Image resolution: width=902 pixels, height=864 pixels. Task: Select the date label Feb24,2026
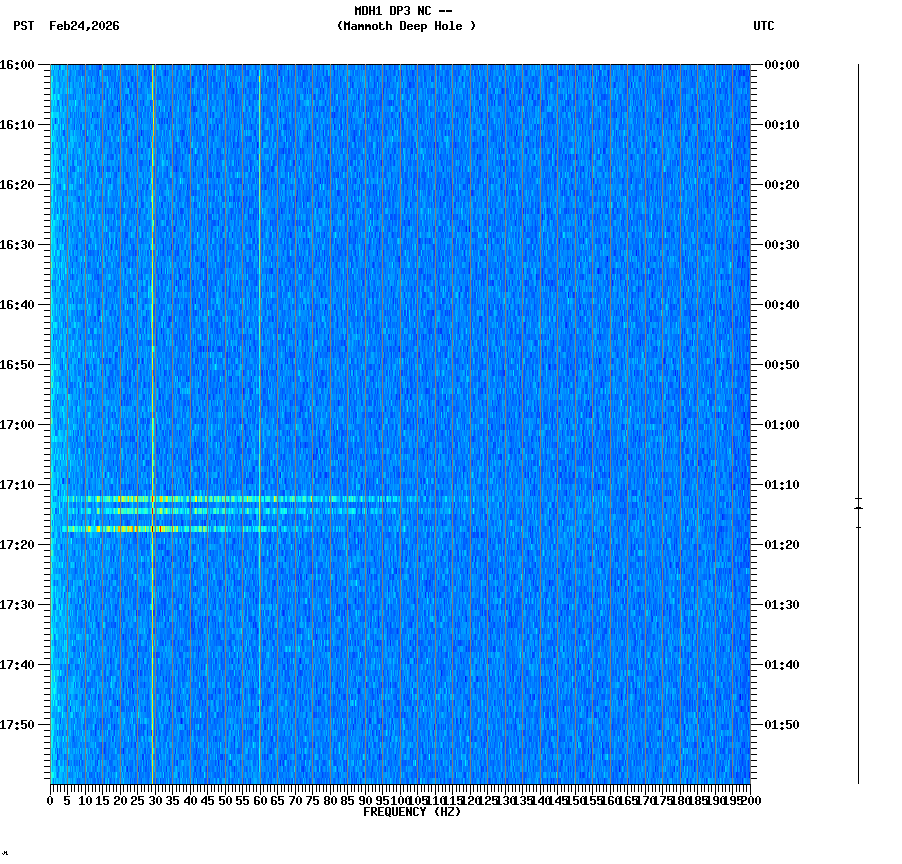click(84, 27)
